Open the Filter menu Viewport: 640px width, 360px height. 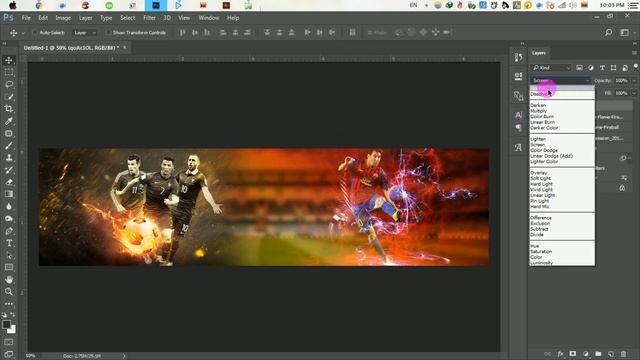(x=149, y=18)
